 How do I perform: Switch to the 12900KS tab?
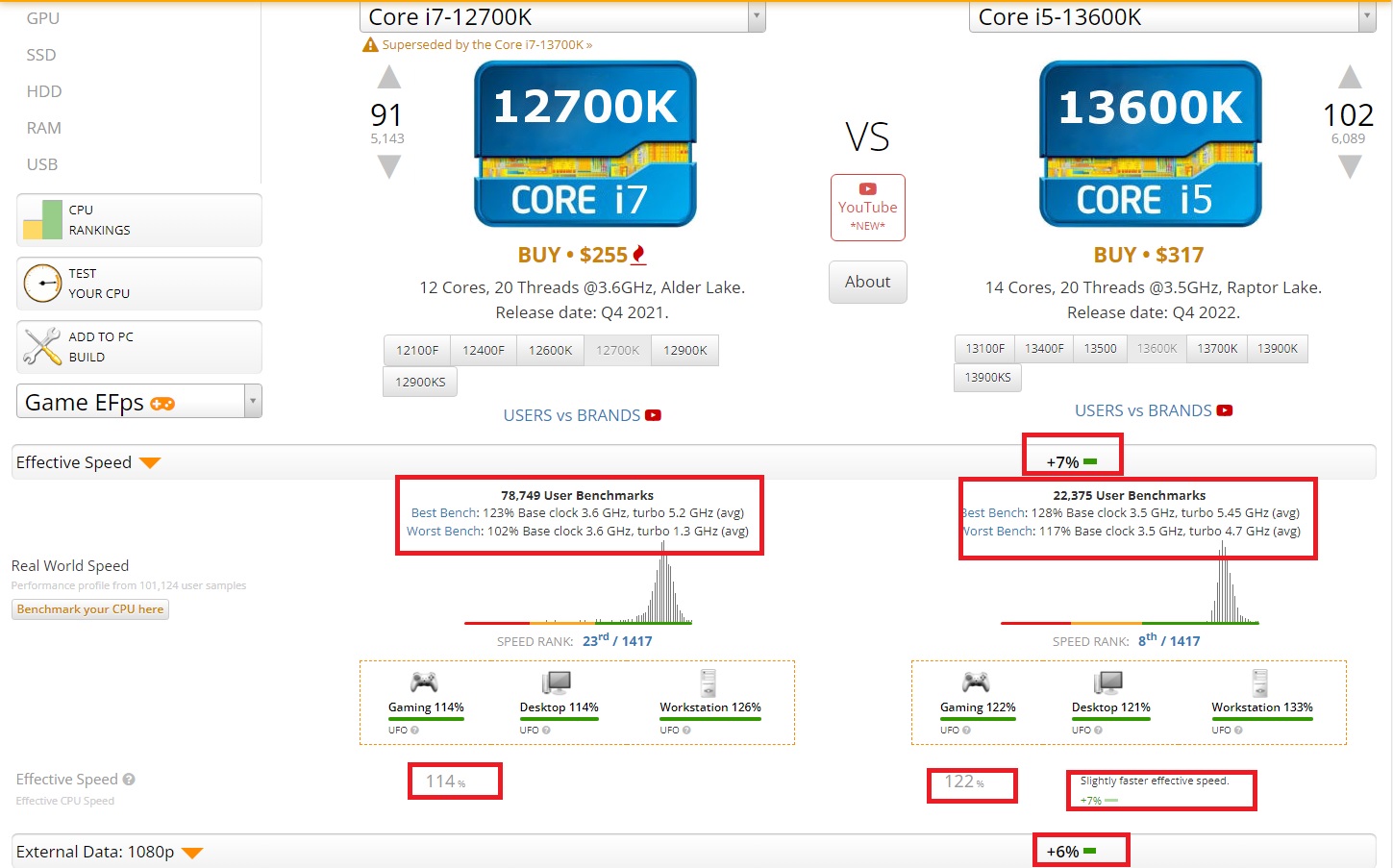coord(420,382)
